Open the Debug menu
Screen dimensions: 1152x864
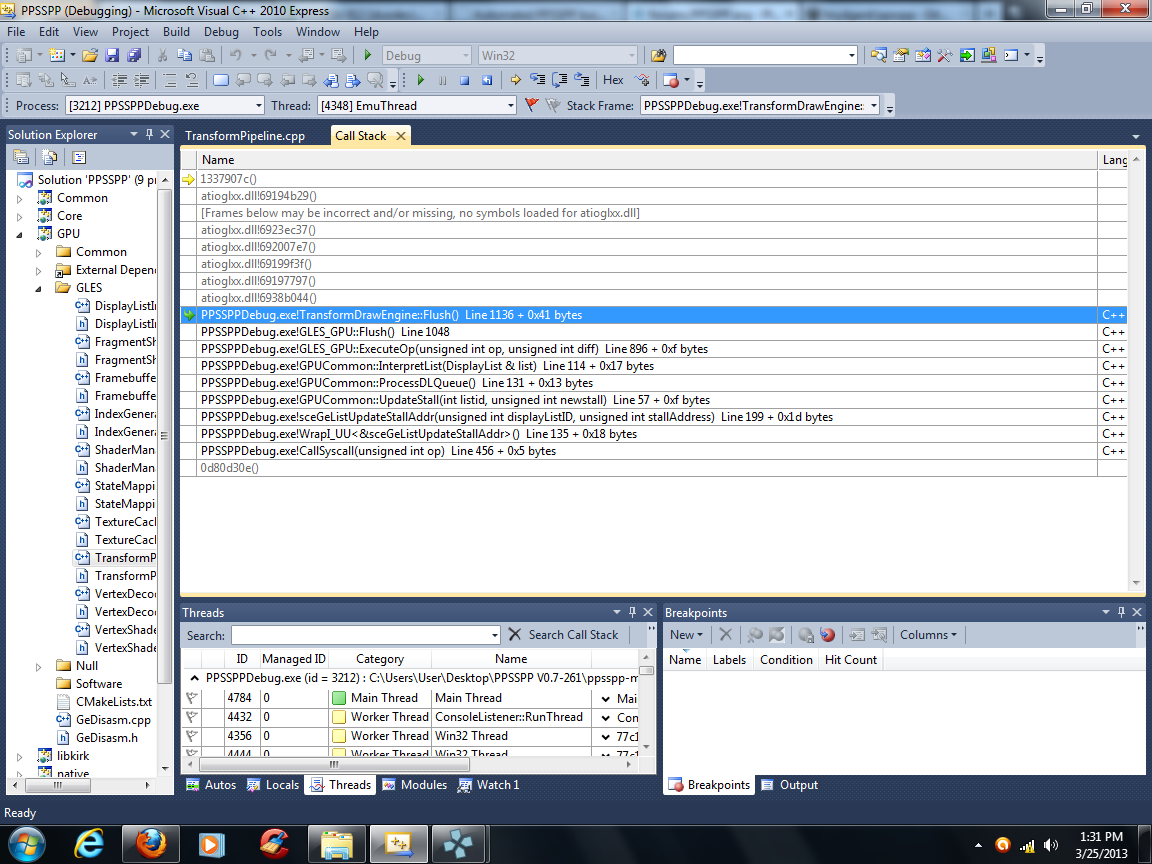[x=221, y=32]
